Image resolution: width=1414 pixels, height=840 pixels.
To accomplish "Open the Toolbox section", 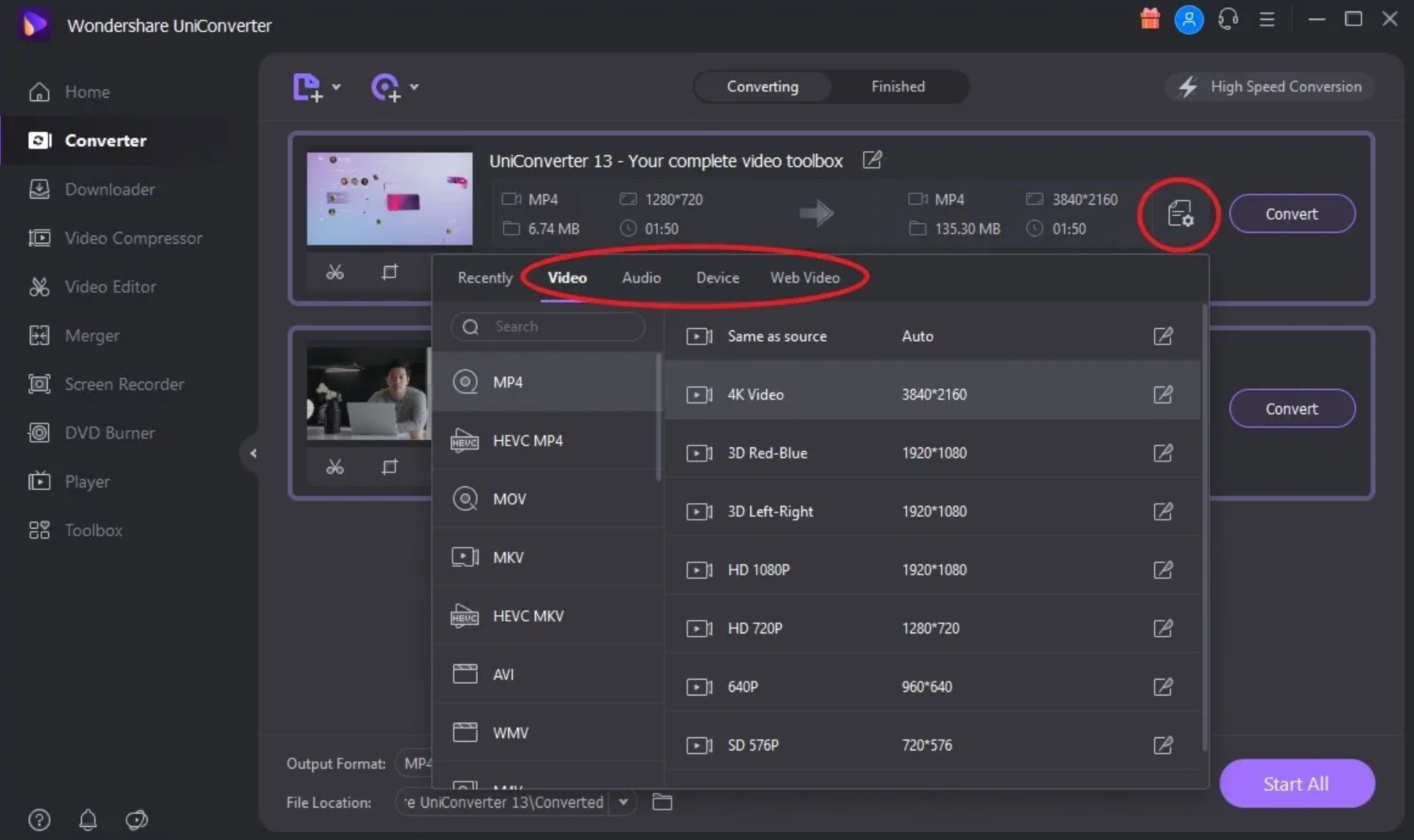I will click(x=76, y=530).
